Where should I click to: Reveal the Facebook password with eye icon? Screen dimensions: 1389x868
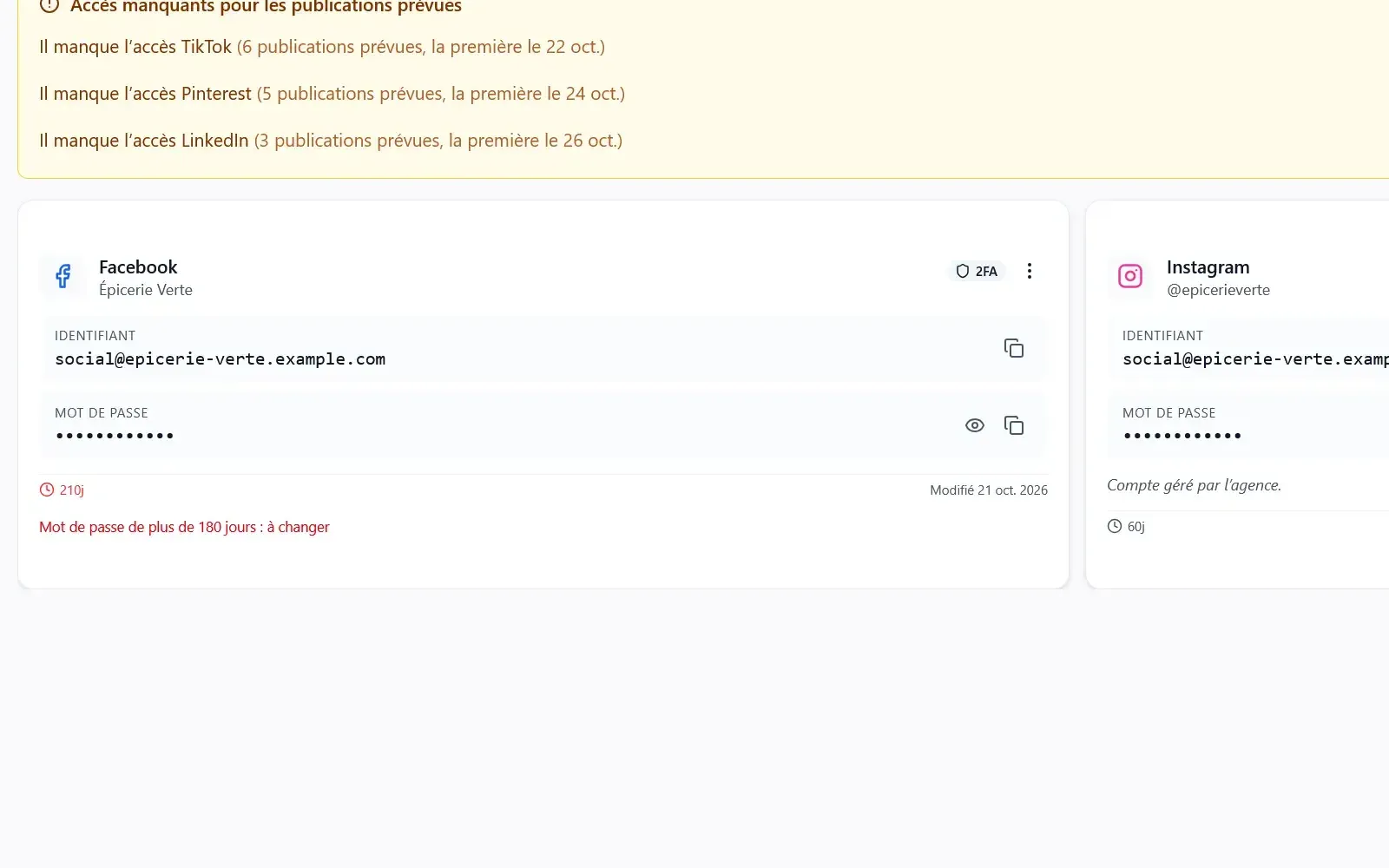point(975,425)
